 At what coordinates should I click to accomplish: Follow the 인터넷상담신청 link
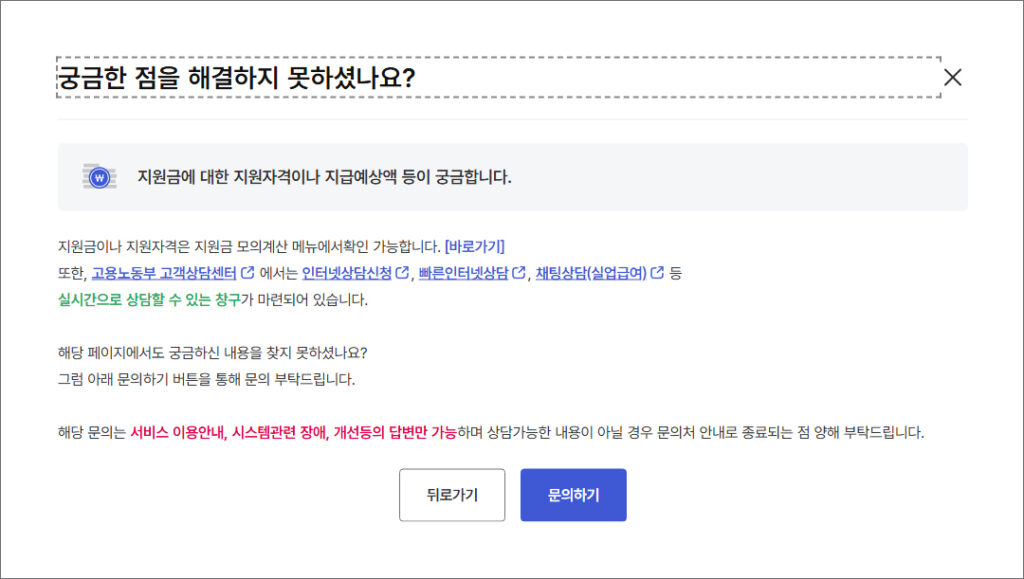pyautogui.click(x=347, y=272)
